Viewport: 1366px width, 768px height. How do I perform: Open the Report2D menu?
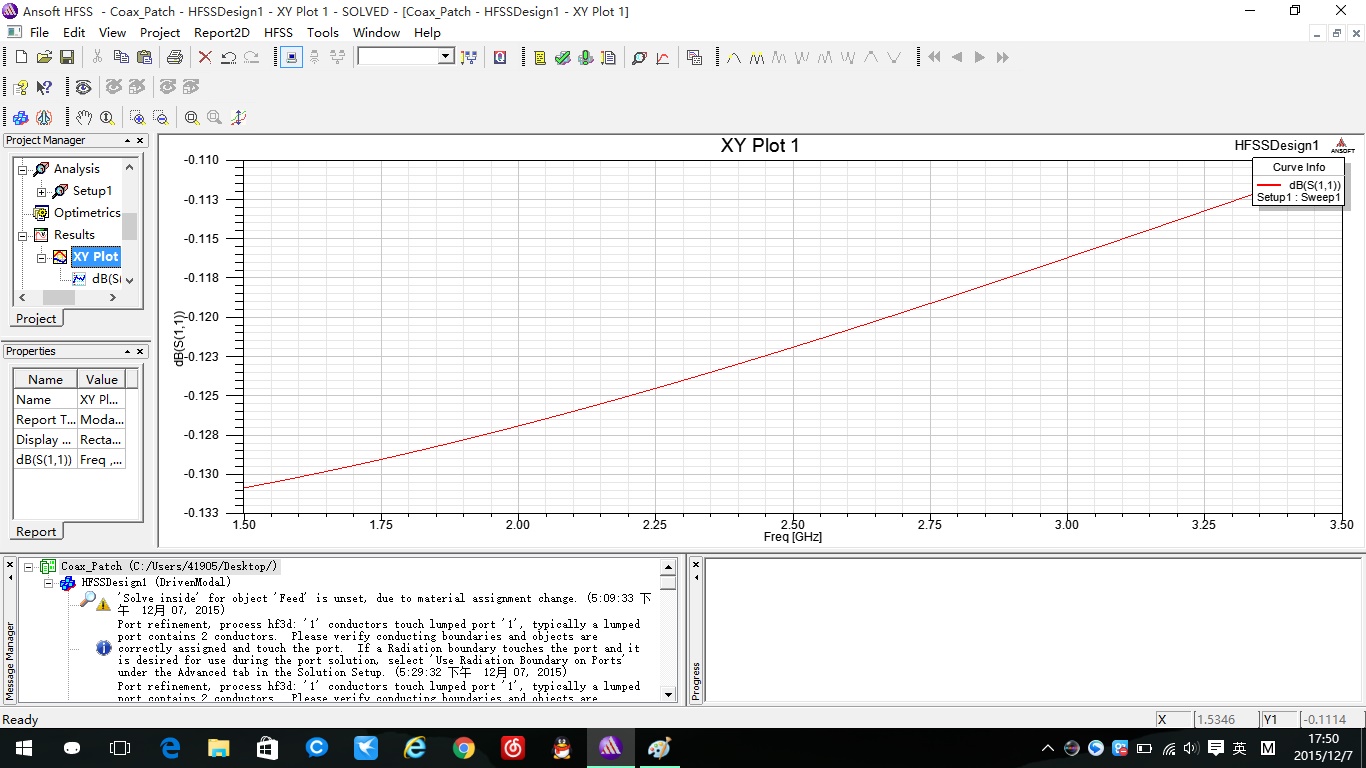click(x=222, y=33)
